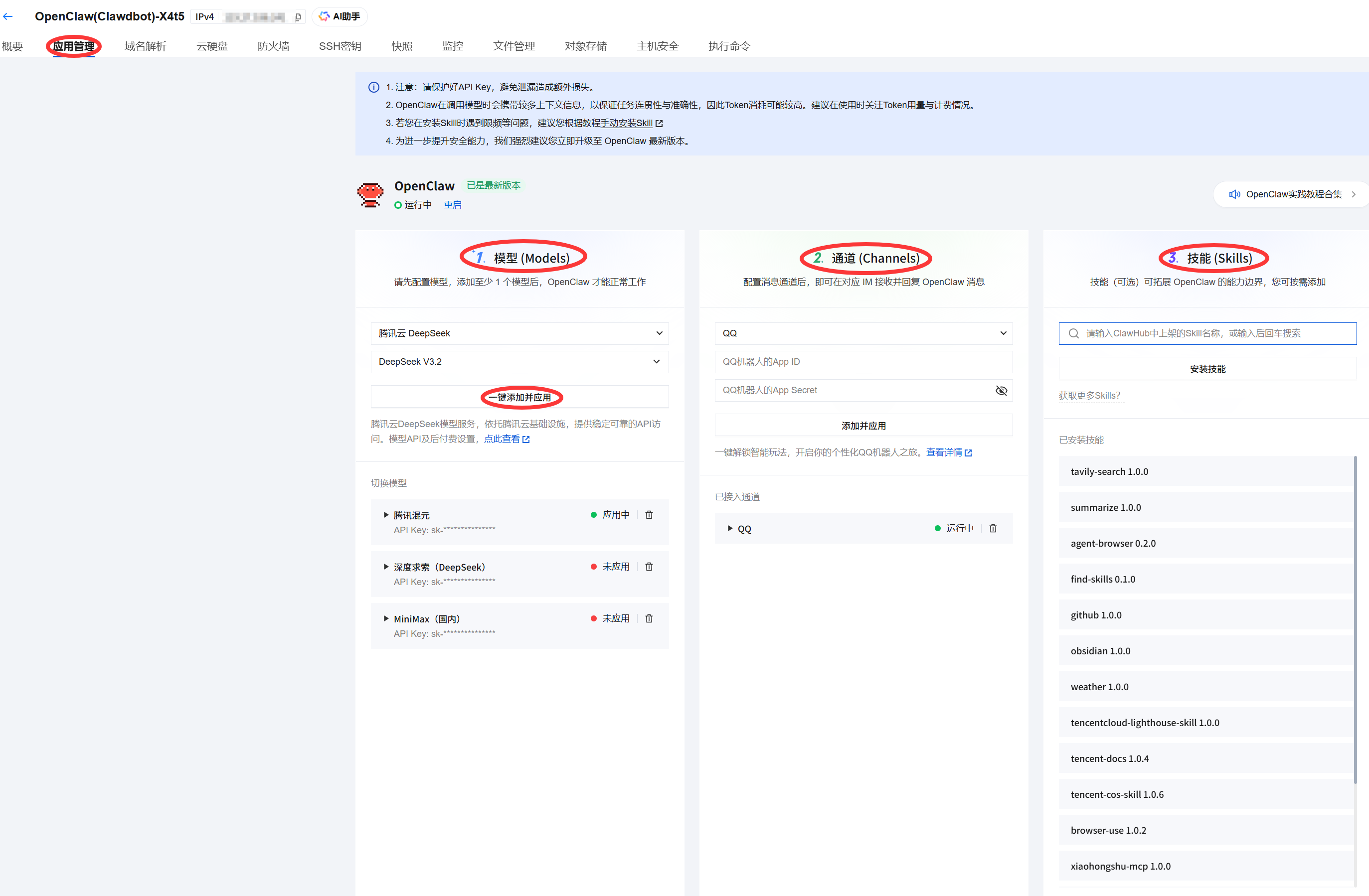Screen dimensions: 1369x896
Task: Click the 一键添加并应用 button
Action: pyautogui.click(x=519, y=397)
